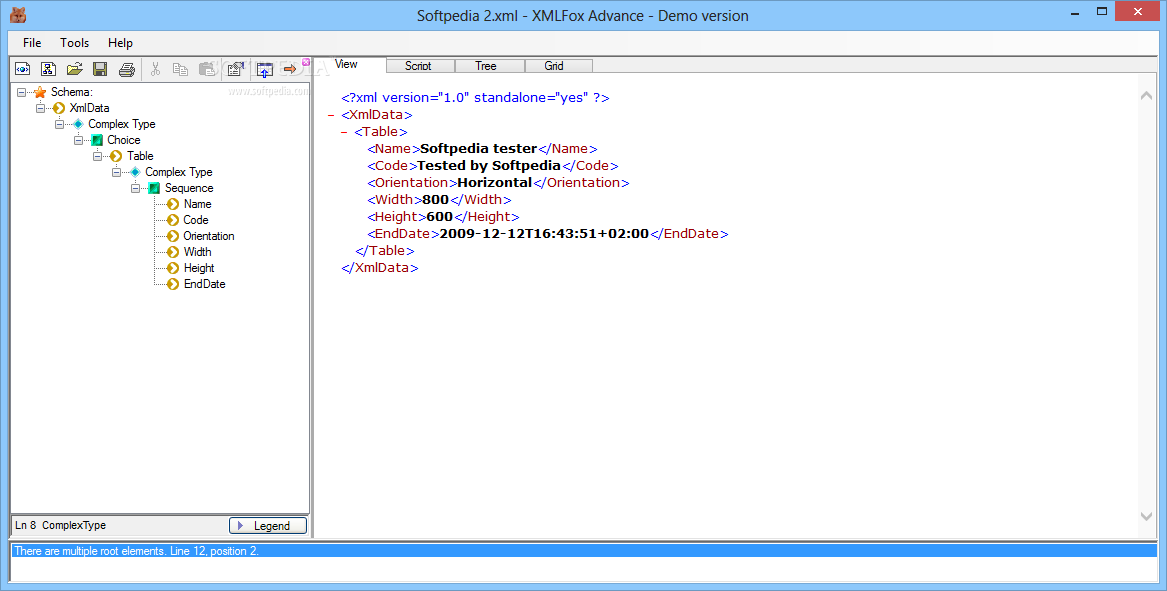Click the diamond icon beside first Complex Type
Screen dimensions: 1167x591
(x=78, y=124)
